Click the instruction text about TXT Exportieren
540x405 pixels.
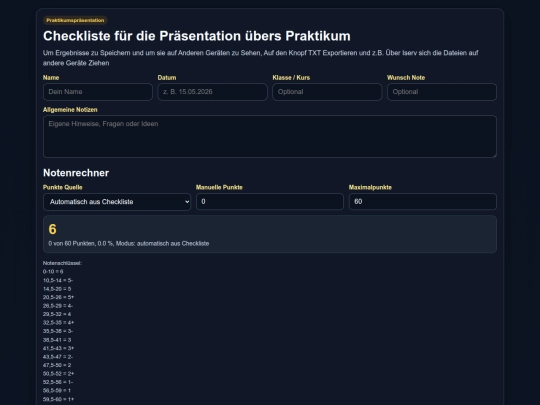click(x=260, y=58)
